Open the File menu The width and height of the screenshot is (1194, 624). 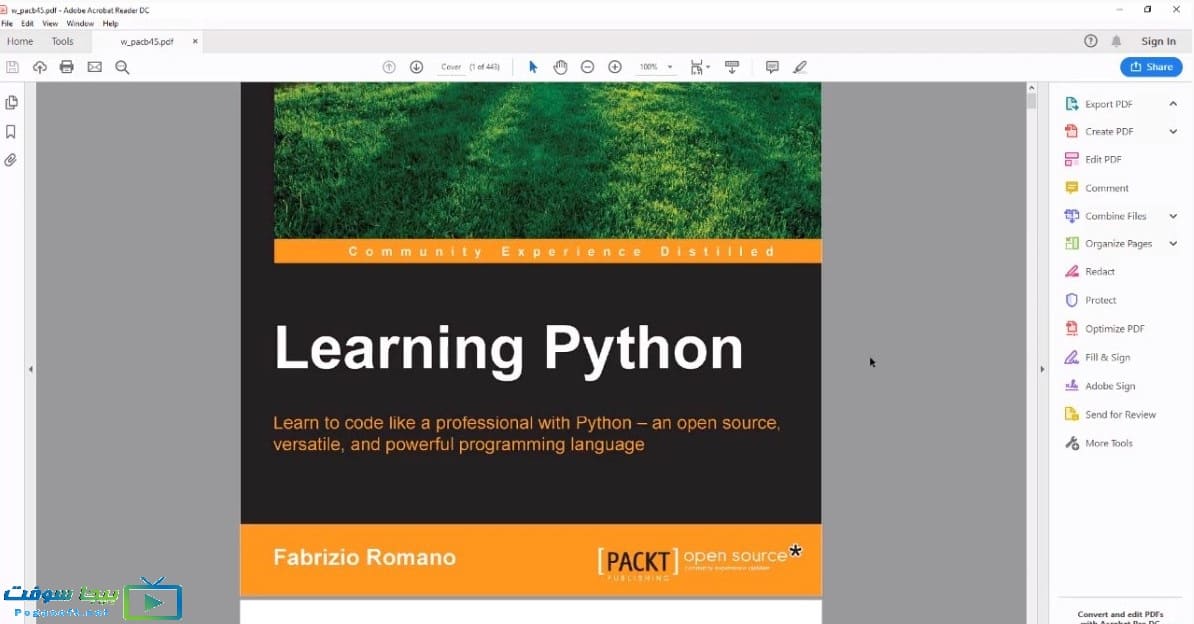7,24
